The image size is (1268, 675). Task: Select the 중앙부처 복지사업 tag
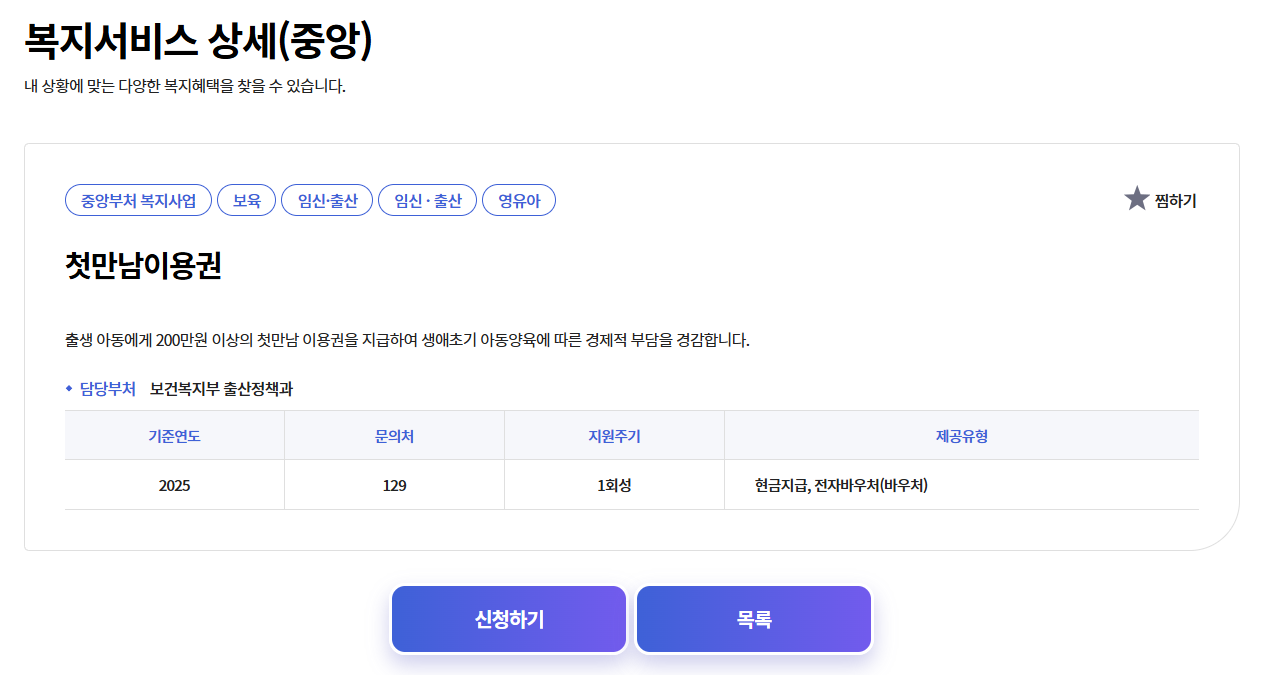[x=139, y=200]
